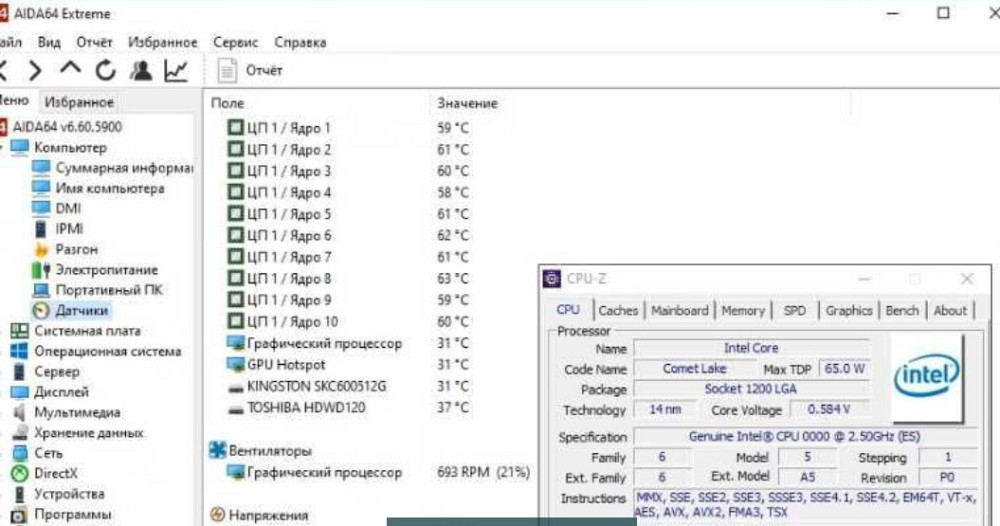Open the graph chart toolbar icon
1000x526 pixels.
176,70
